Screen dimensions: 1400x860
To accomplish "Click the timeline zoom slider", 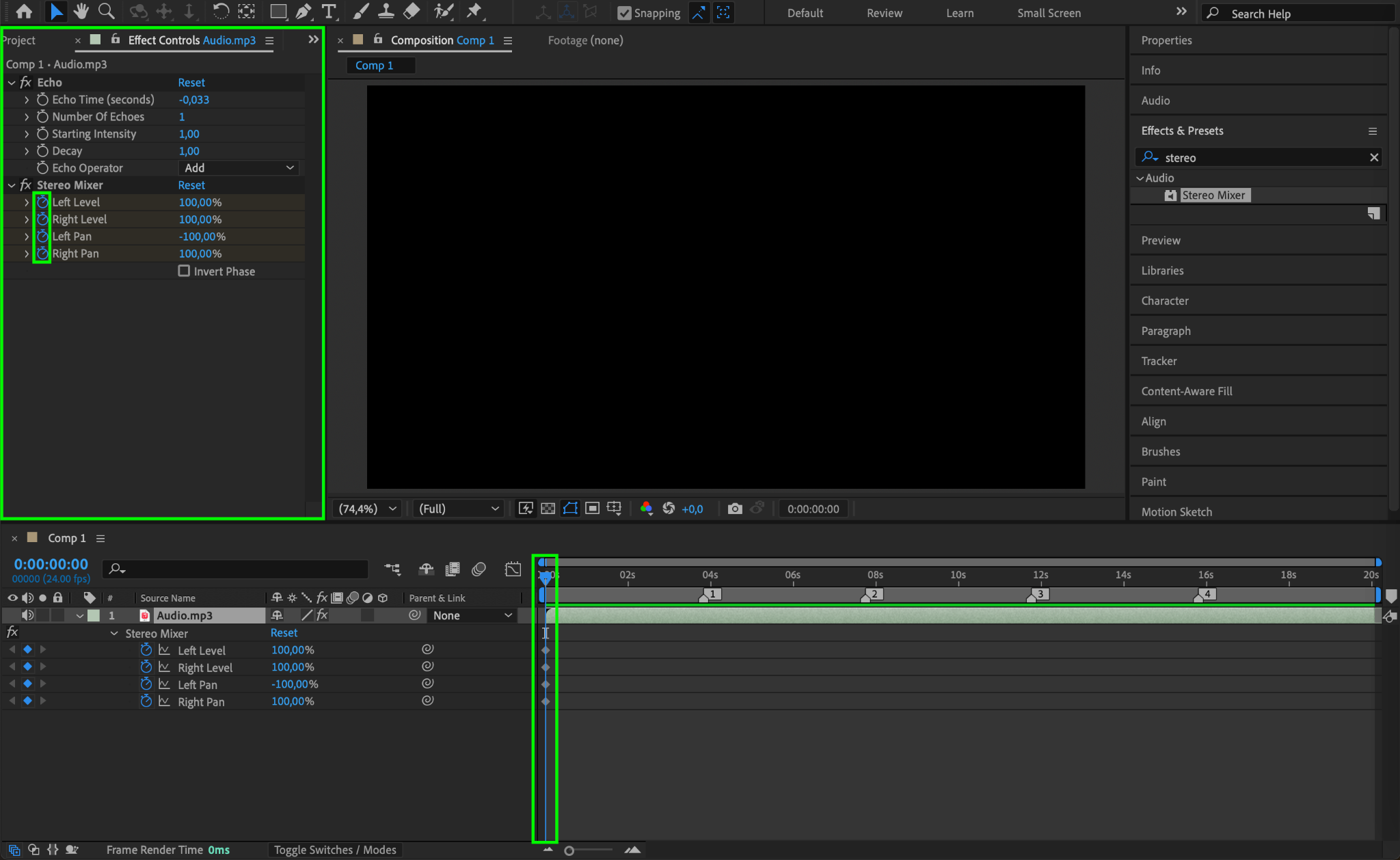I will [x=569, y=850].
